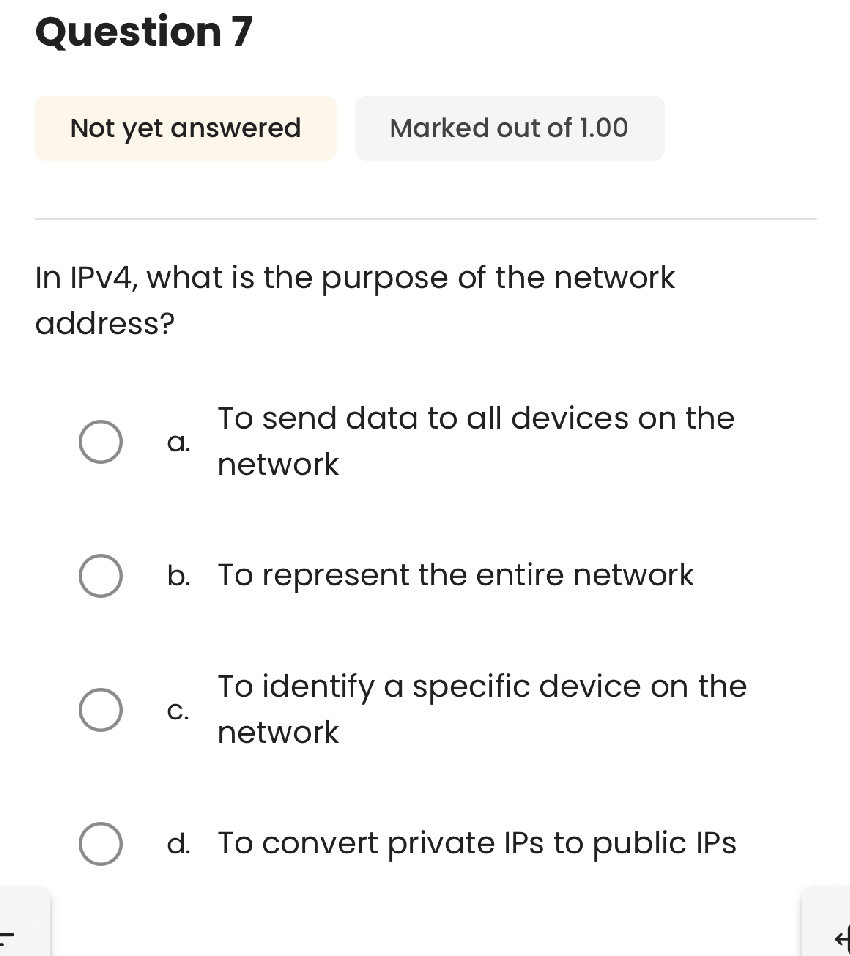Click 'network' in option a's second line
This screenshot has width=850, height=956.
coord(278,464)
